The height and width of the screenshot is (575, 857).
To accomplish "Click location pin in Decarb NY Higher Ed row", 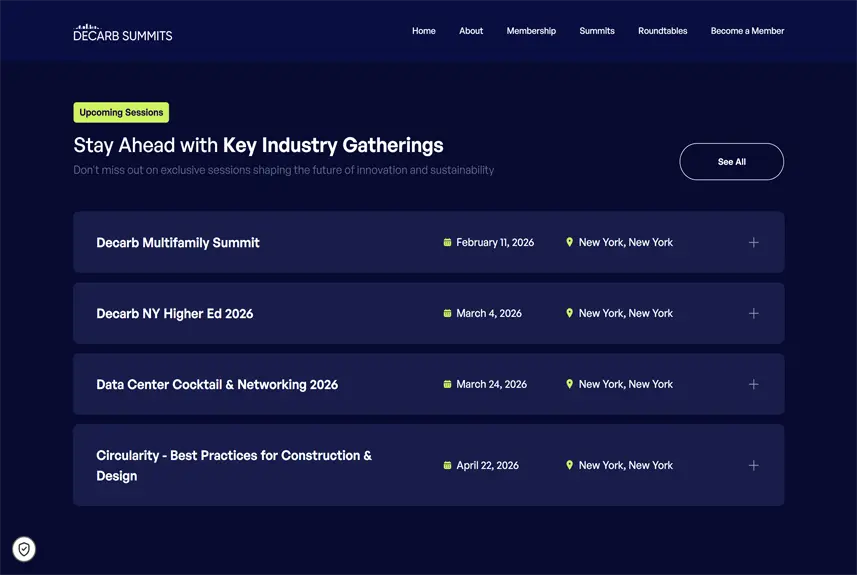I will coord(570,313).
